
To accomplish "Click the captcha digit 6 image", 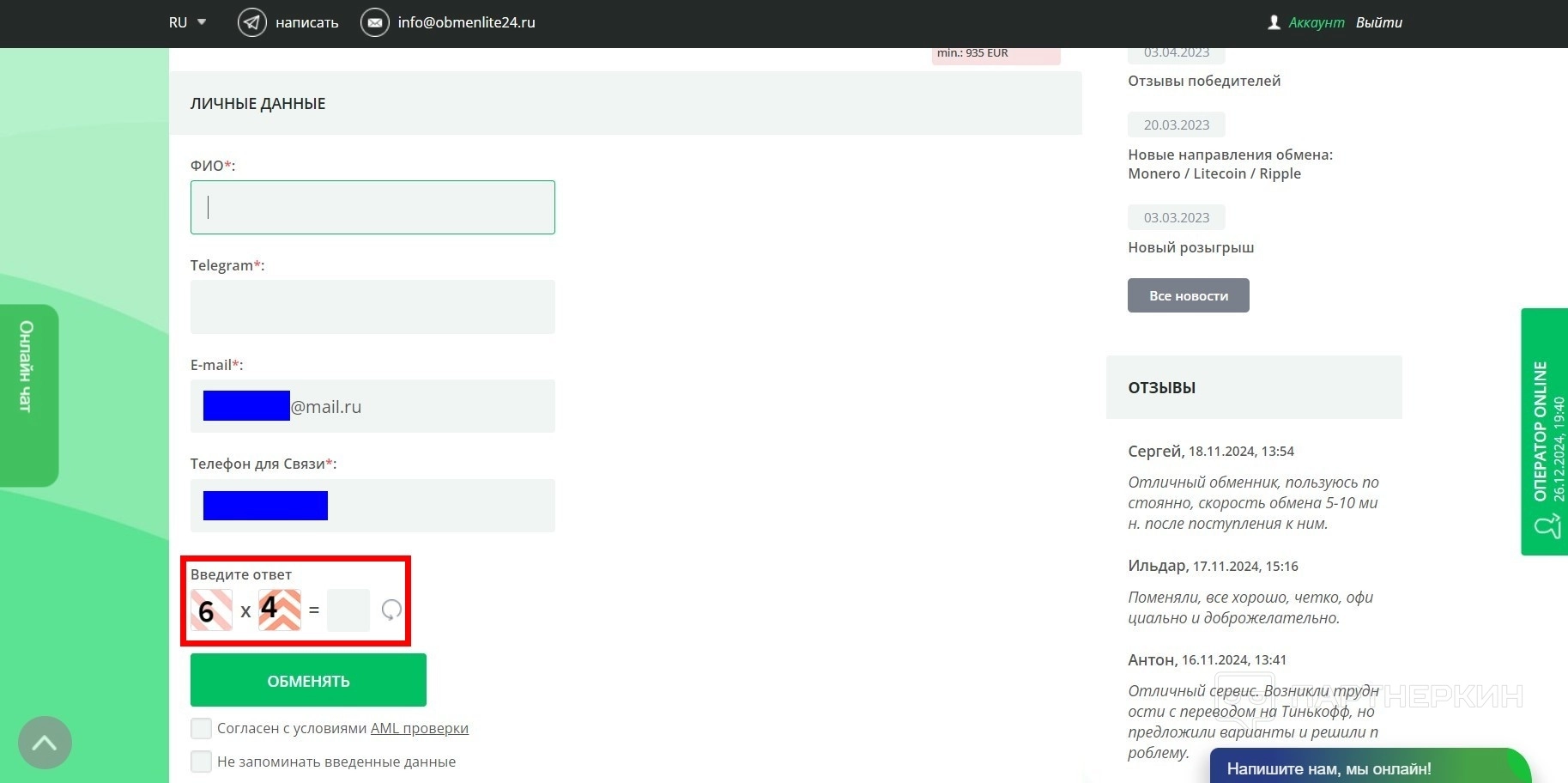I will click(211, 610).
